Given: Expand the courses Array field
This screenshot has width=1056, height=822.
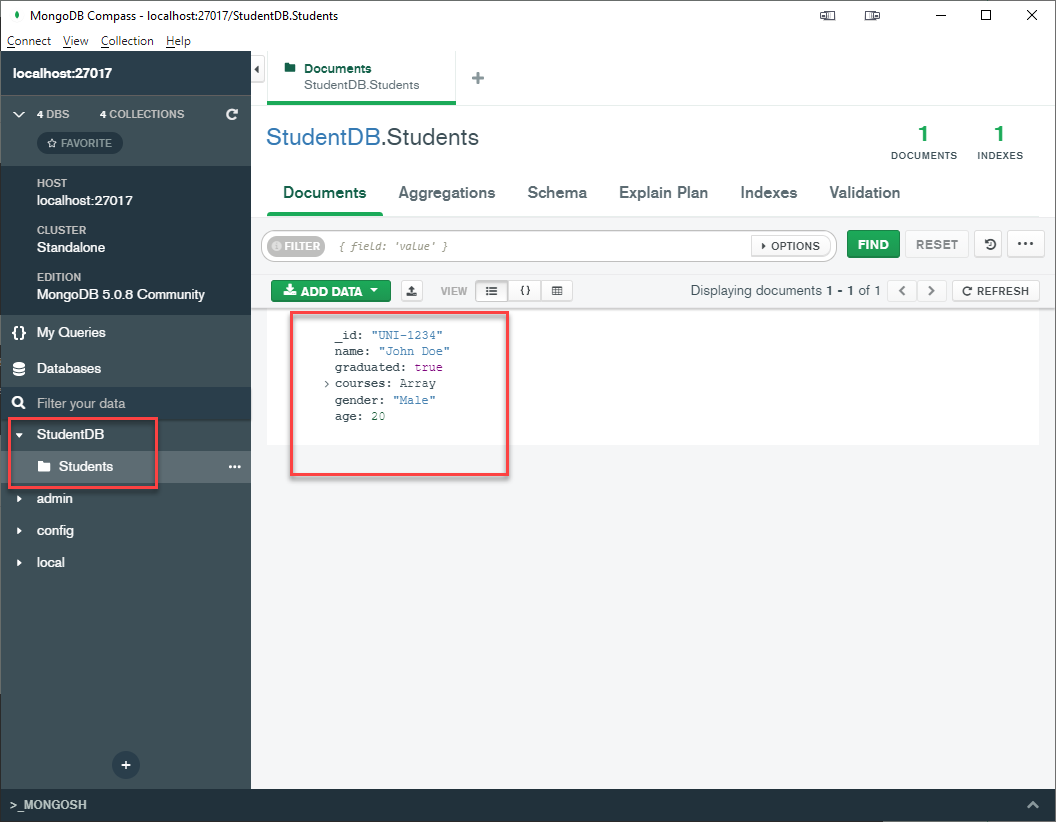Looking at the screenshot, I should [327, 384].
